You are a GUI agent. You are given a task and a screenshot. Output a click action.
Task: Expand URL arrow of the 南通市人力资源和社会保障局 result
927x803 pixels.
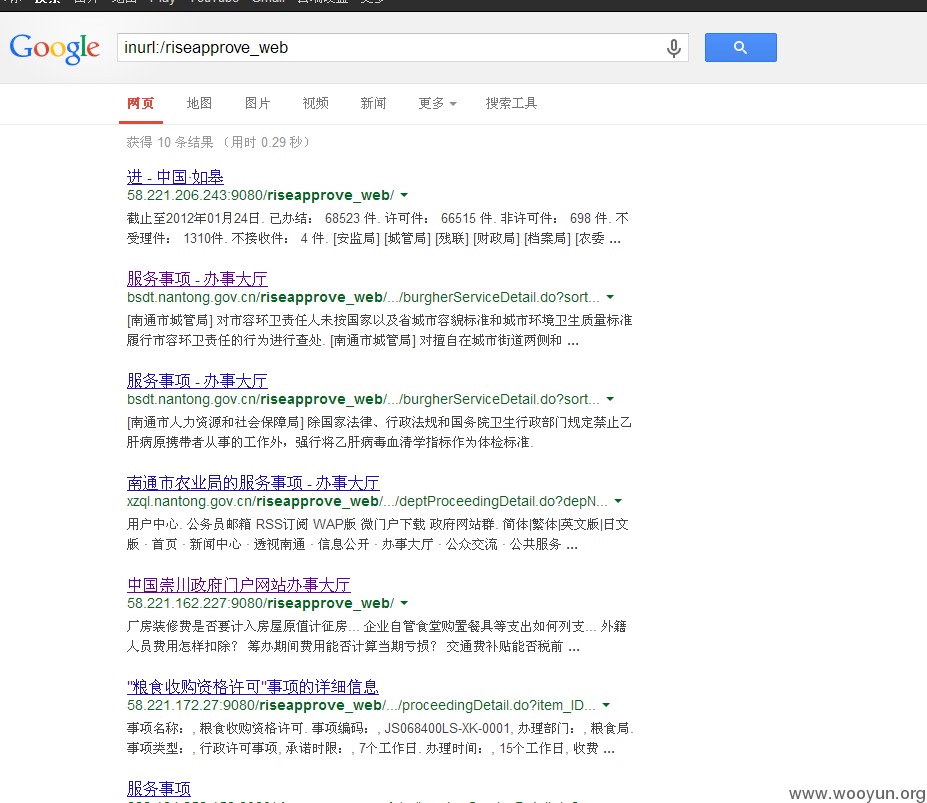(610, 399)
